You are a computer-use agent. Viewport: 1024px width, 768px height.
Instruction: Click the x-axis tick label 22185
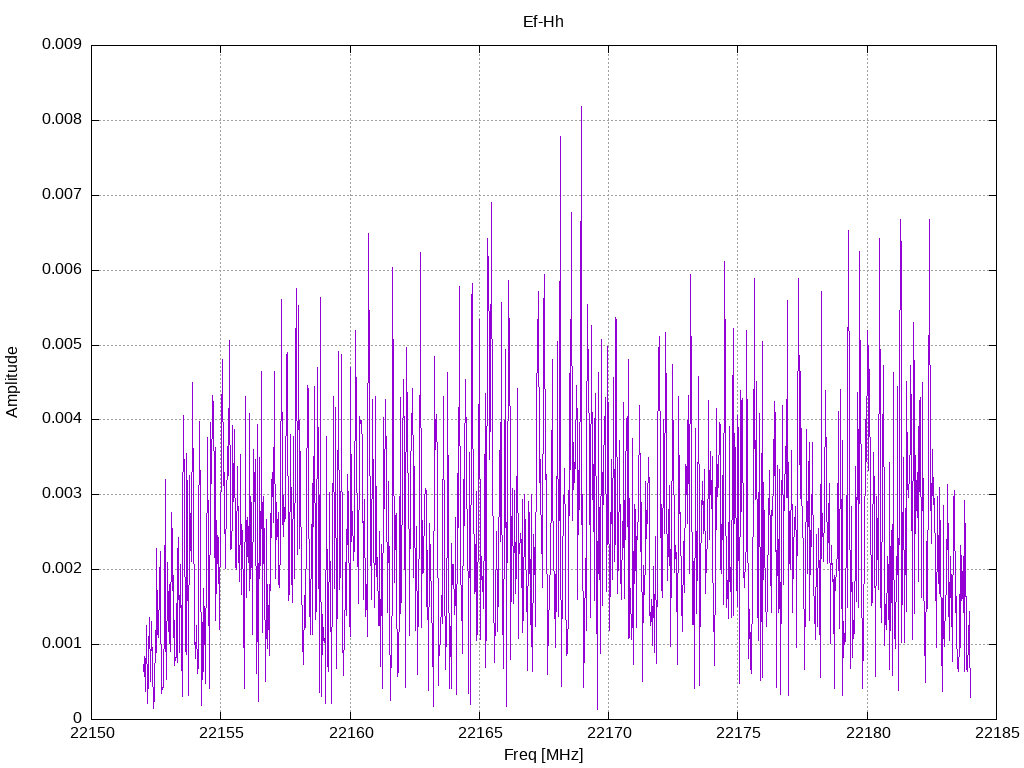(997, 733)
